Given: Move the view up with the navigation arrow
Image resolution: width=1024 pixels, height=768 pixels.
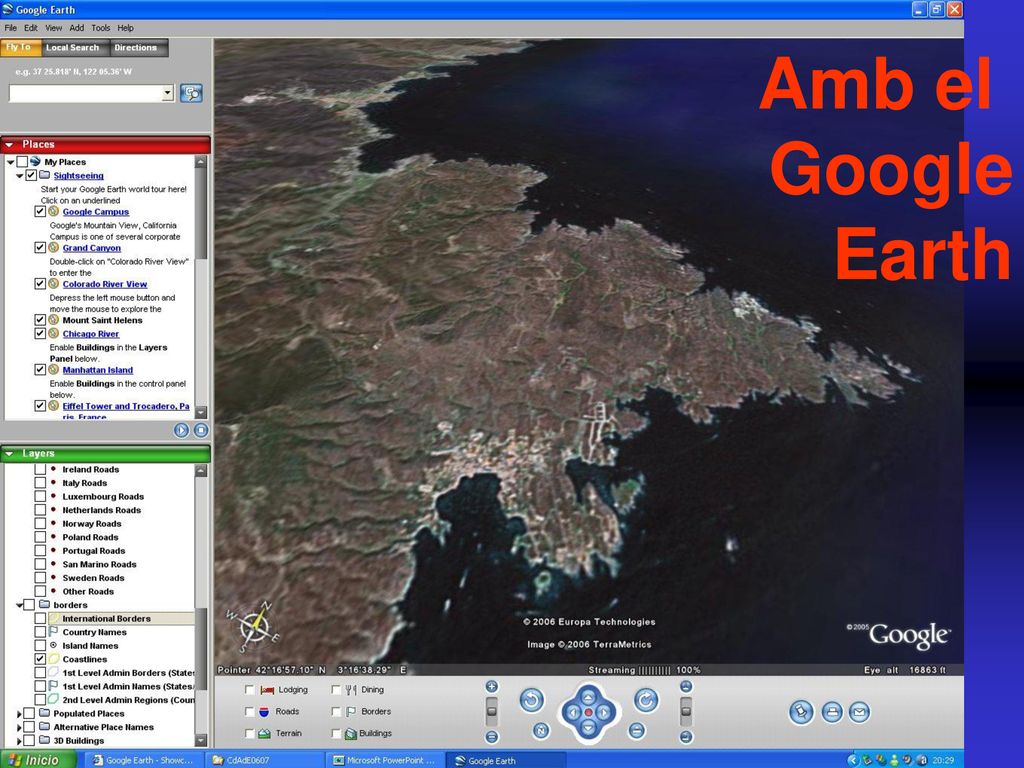Looking at the screenshot, I should (588, 697).
